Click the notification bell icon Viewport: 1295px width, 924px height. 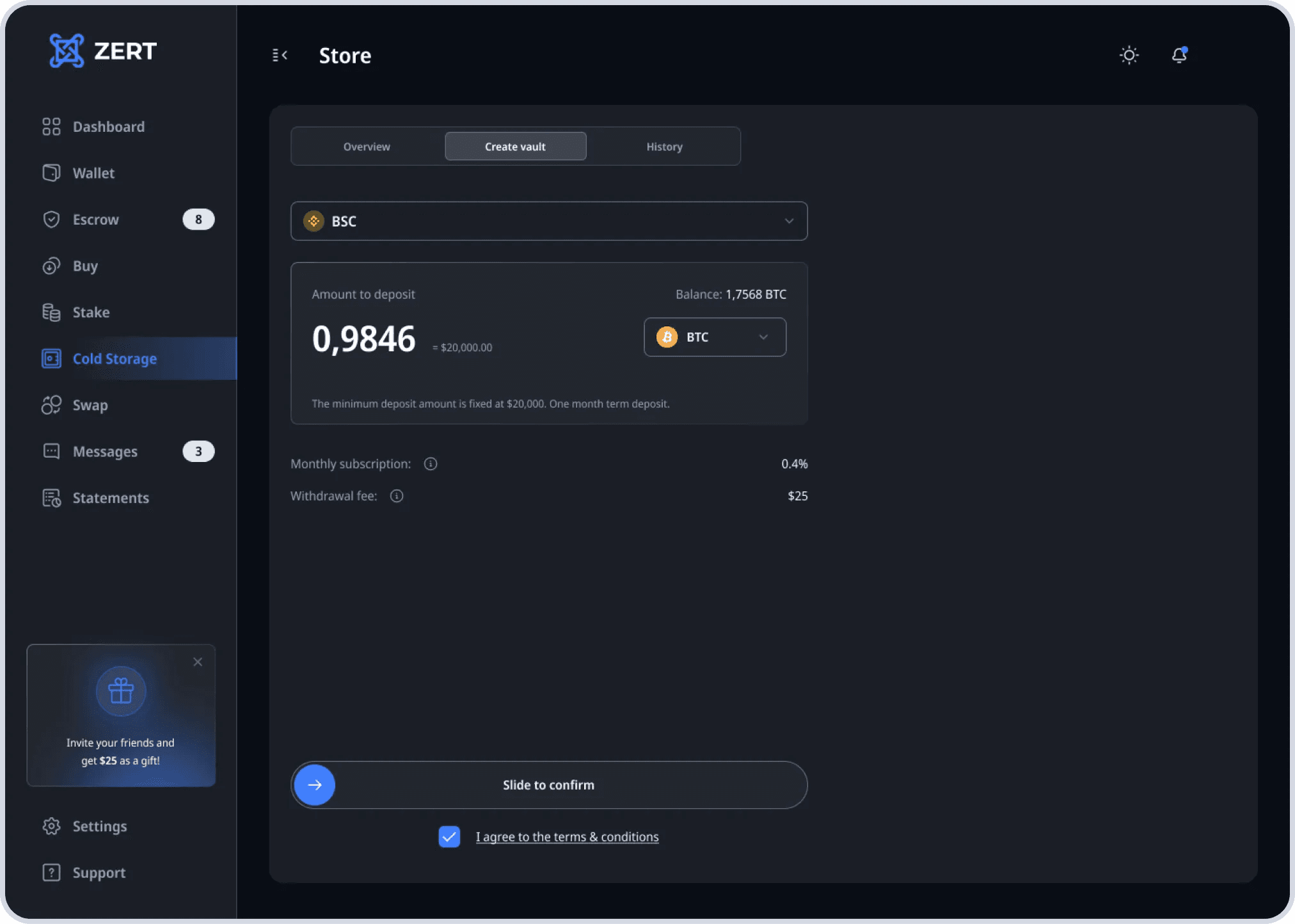[1179, 55]
